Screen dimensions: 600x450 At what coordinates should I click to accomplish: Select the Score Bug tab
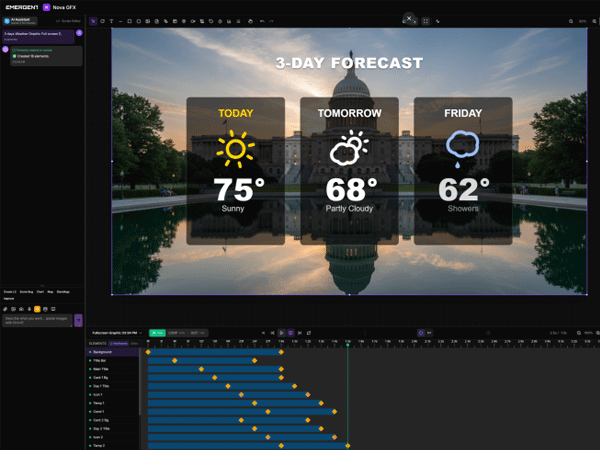click(25, 291)
